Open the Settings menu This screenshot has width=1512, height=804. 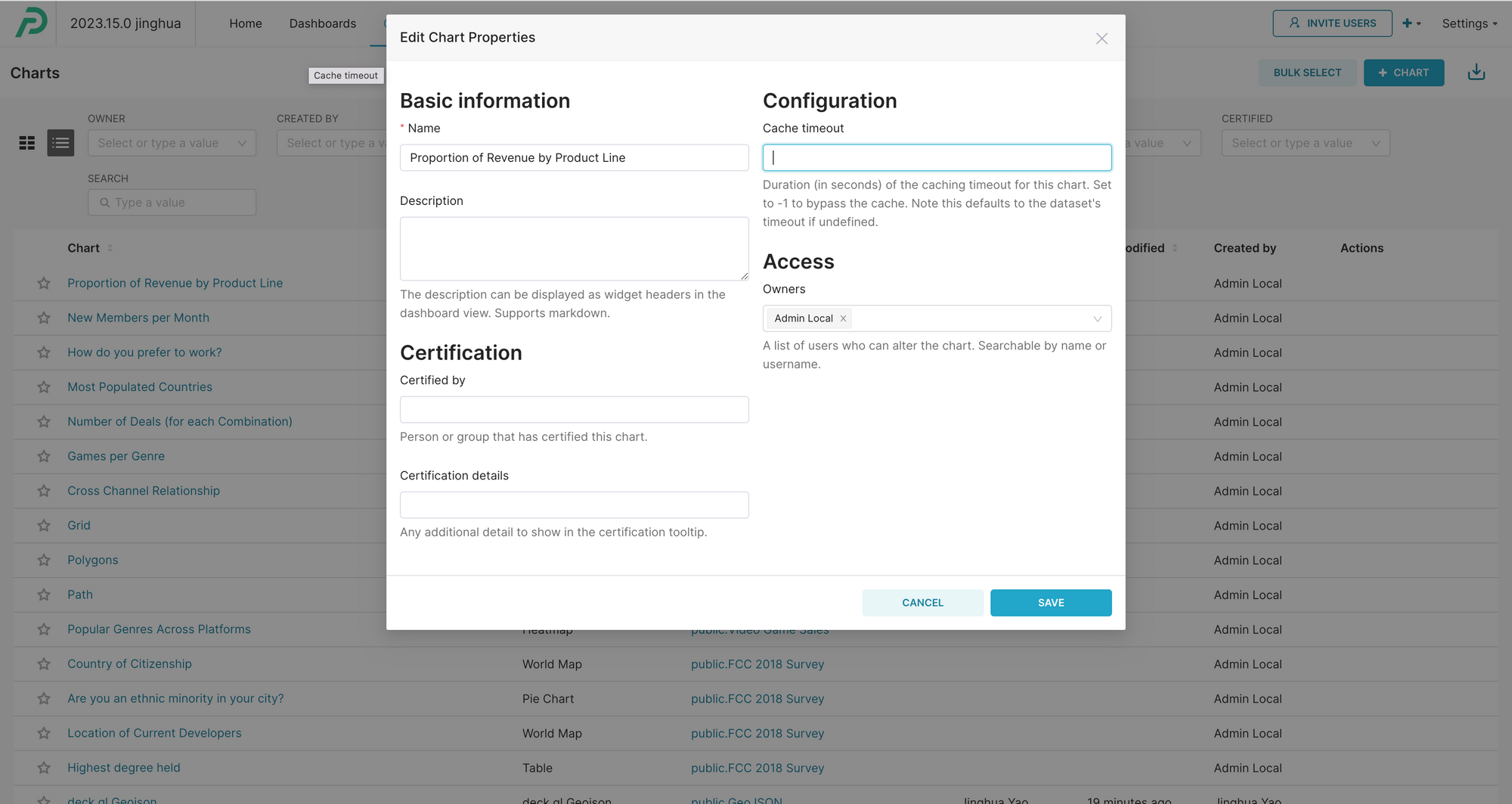coord(1468,23)
